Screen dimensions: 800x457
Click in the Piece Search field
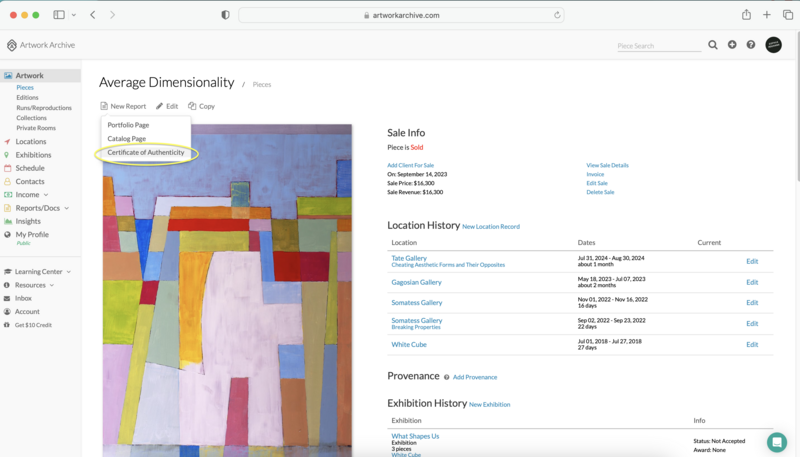(659, 46)
